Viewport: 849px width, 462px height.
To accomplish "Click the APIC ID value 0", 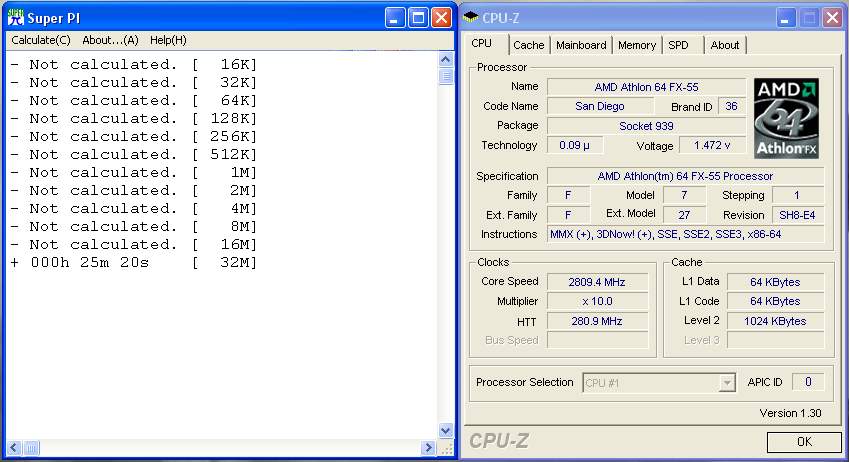I will point(808,382).
